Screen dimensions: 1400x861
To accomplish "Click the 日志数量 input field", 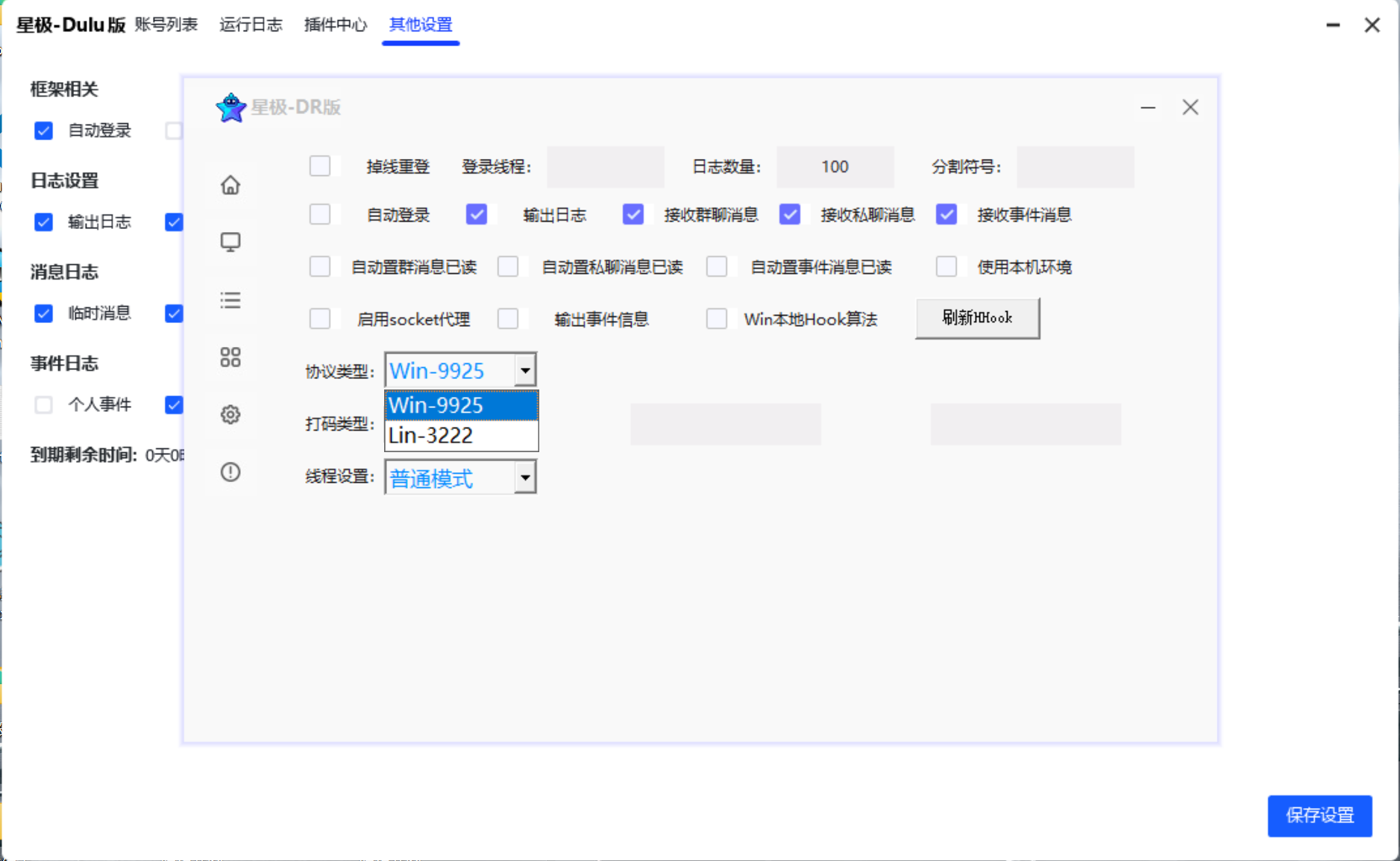I will [835, 166].
